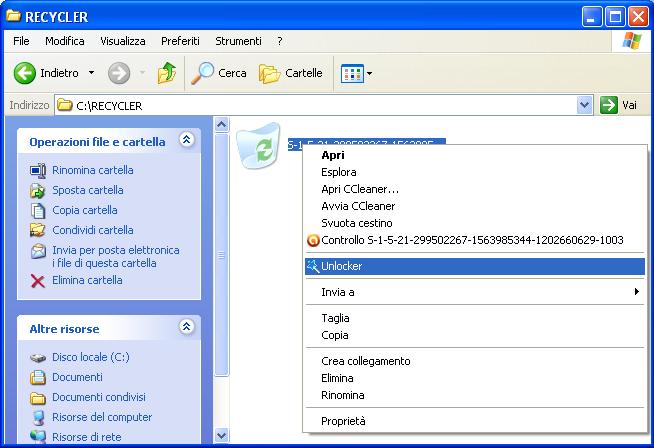The image size is (654, 448).
Task: Collapse the Altre risorse panel
Action: [x=186, y=327]
